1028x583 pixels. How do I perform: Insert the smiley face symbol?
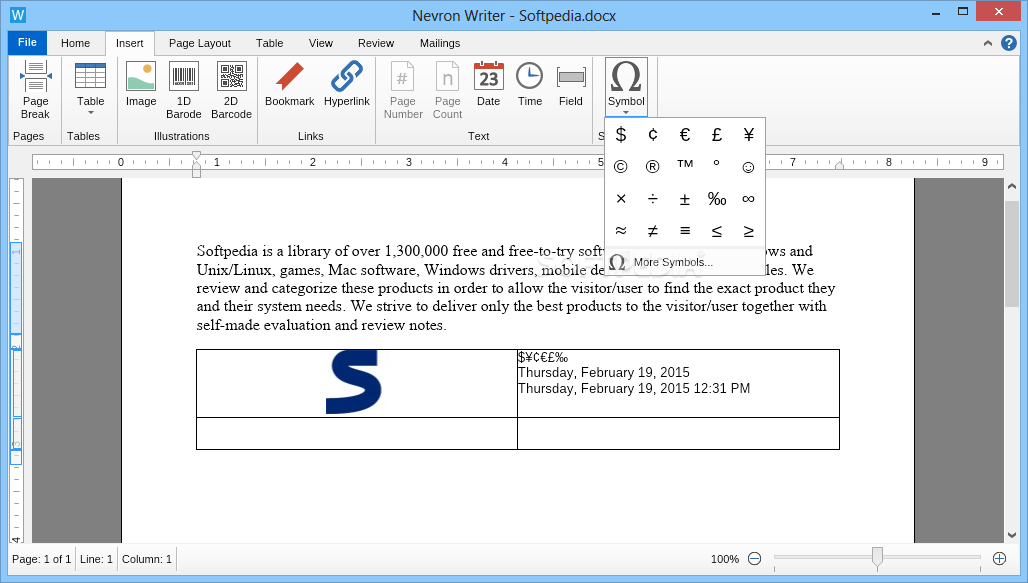point(749,167)
